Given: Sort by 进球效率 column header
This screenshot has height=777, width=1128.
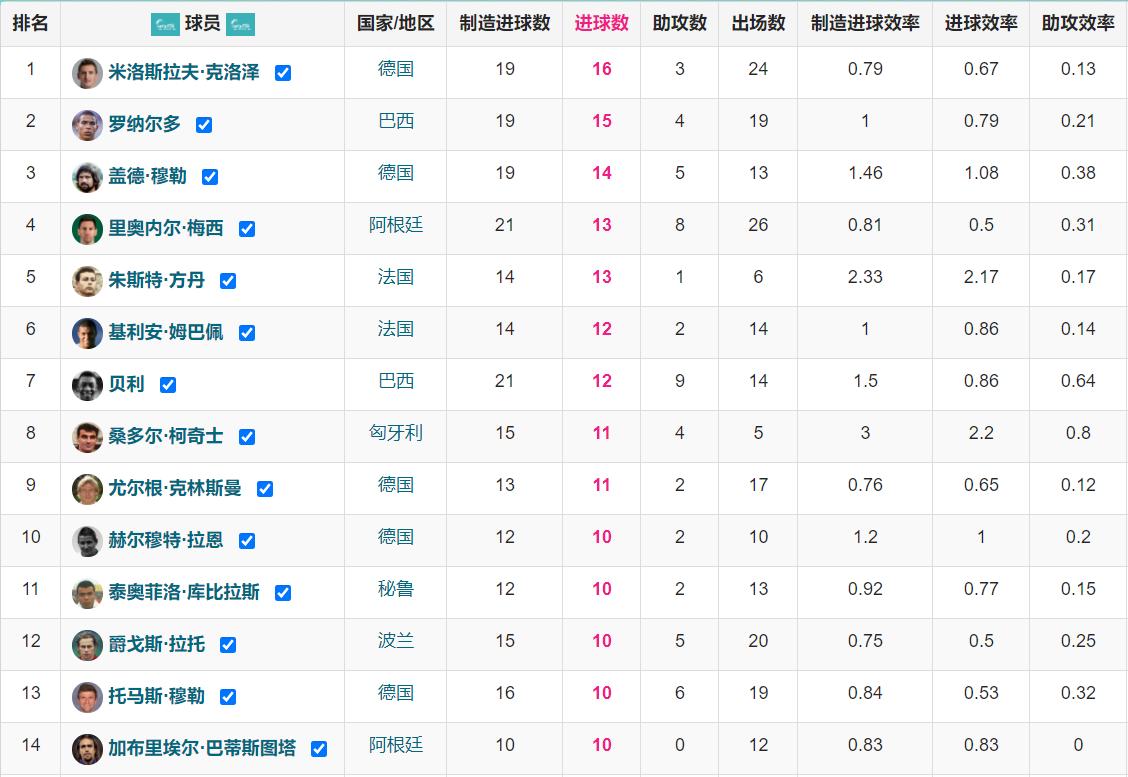Looking at the screenshot, I should tap(981, 23).
